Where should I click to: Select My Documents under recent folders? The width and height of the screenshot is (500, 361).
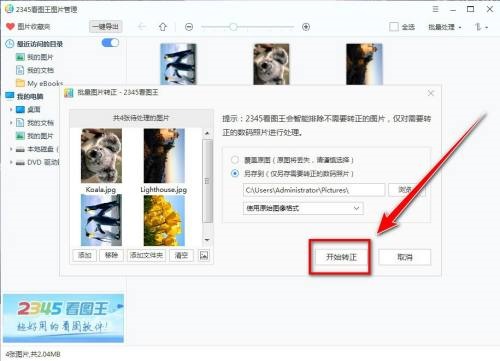35,70
